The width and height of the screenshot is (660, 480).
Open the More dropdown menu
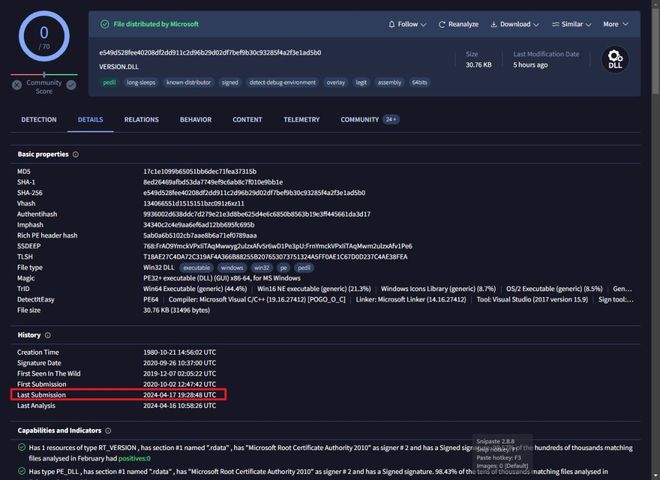click(615, 24)
